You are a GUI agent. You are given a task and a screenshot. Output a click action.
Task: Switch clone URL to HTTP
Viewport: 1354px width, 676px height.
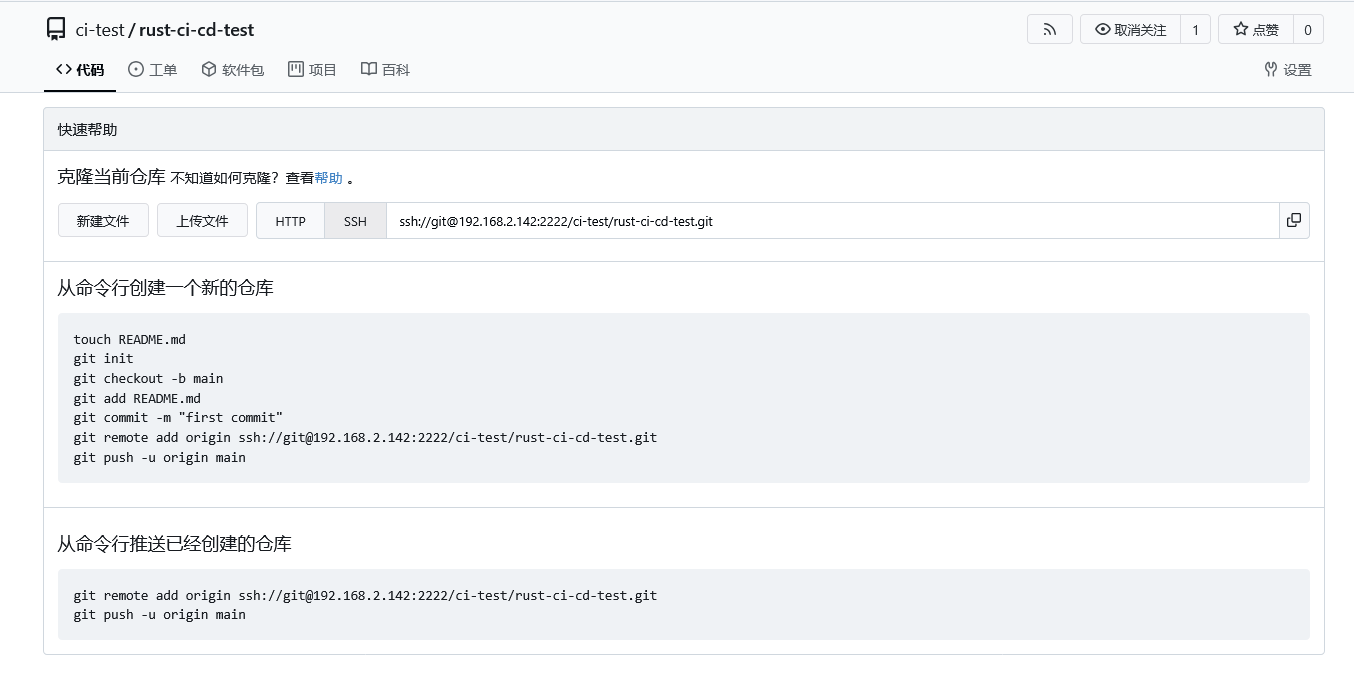click(290, 221)
